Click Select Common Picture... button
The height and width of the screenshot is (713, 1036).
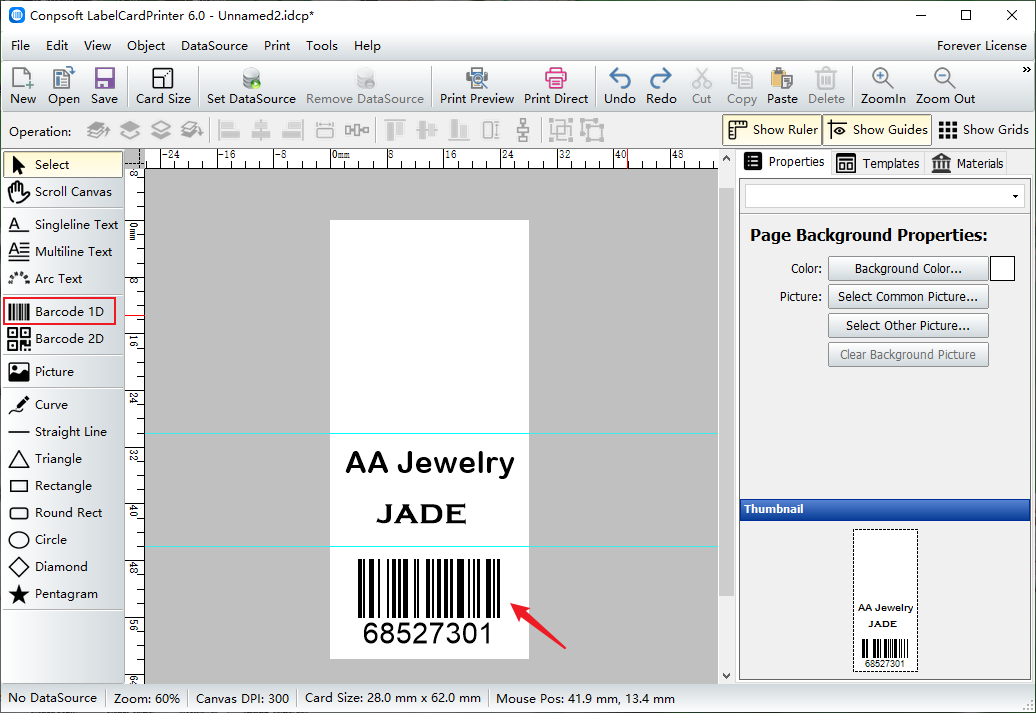(x=908, y=297)
